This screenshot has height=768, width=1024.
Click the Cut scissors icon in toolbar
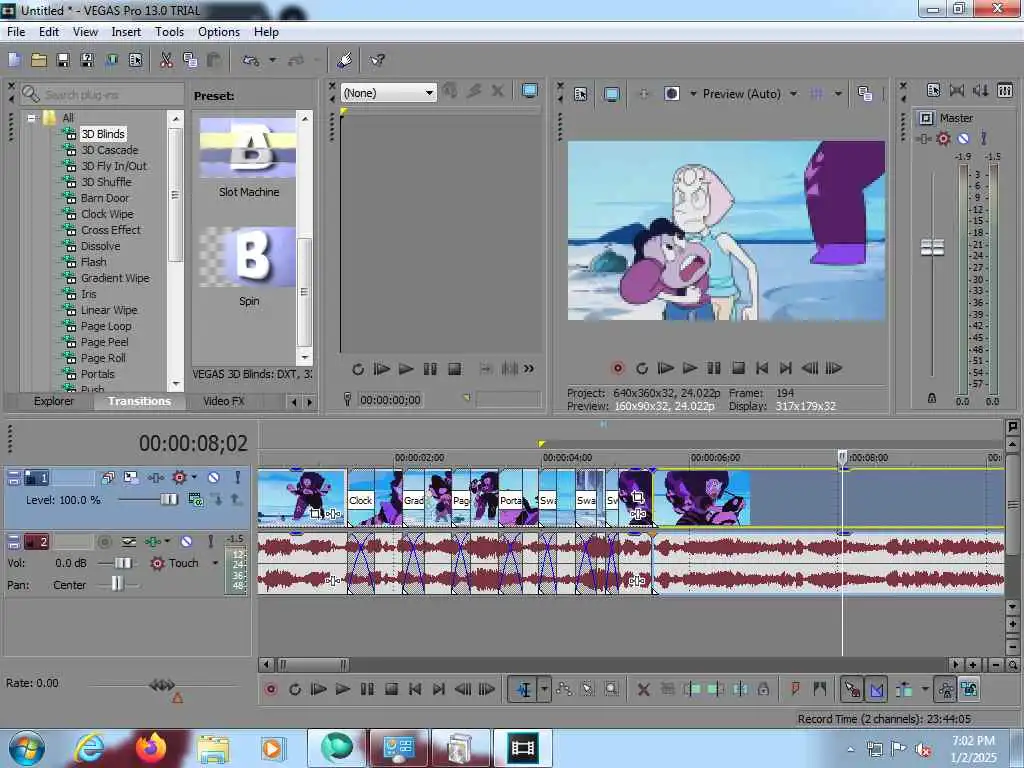pyautogui.click(x=167, y=60)
